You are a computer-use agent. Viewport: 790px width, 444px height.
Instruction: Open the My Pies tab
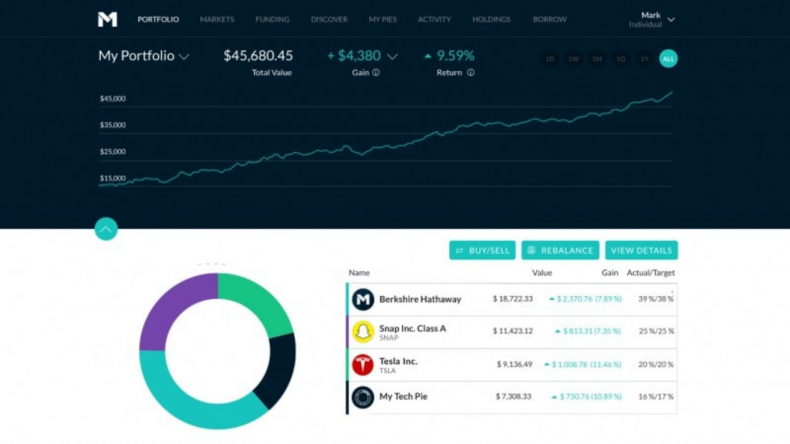click(382, 19)
